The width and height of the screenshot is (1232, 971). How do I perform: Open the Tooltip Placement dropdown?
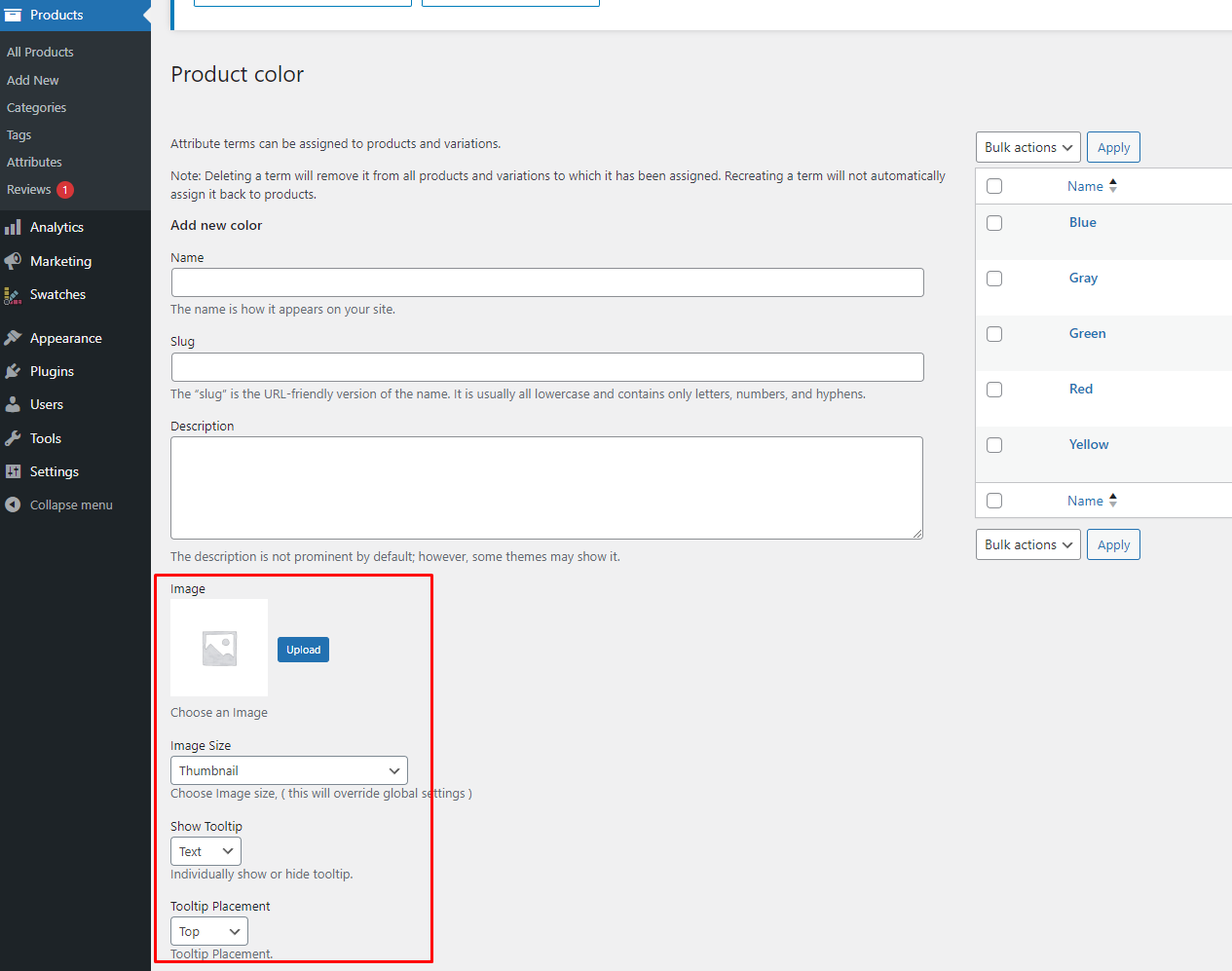(209, 931)
